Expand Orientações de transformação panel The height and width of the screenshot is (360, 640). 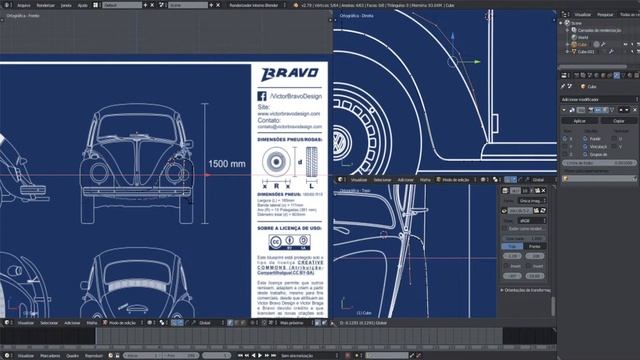tap(525, 290)
